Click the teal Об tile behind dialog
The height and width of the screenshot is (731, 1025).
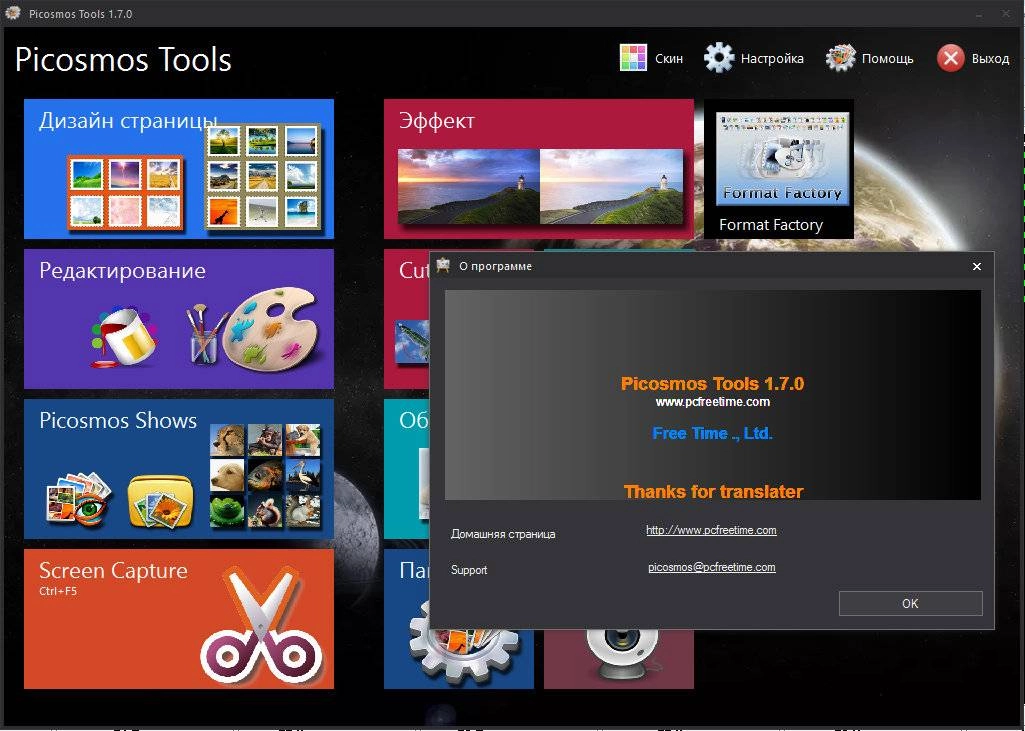point(407,469)
